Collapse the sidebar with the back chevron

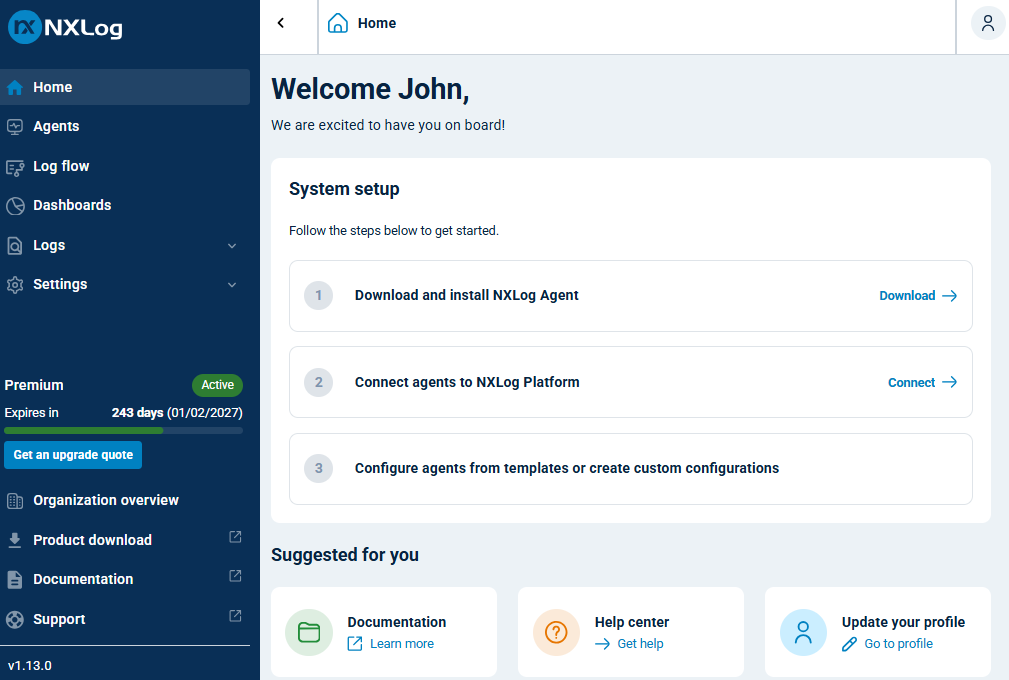(281, 23)
